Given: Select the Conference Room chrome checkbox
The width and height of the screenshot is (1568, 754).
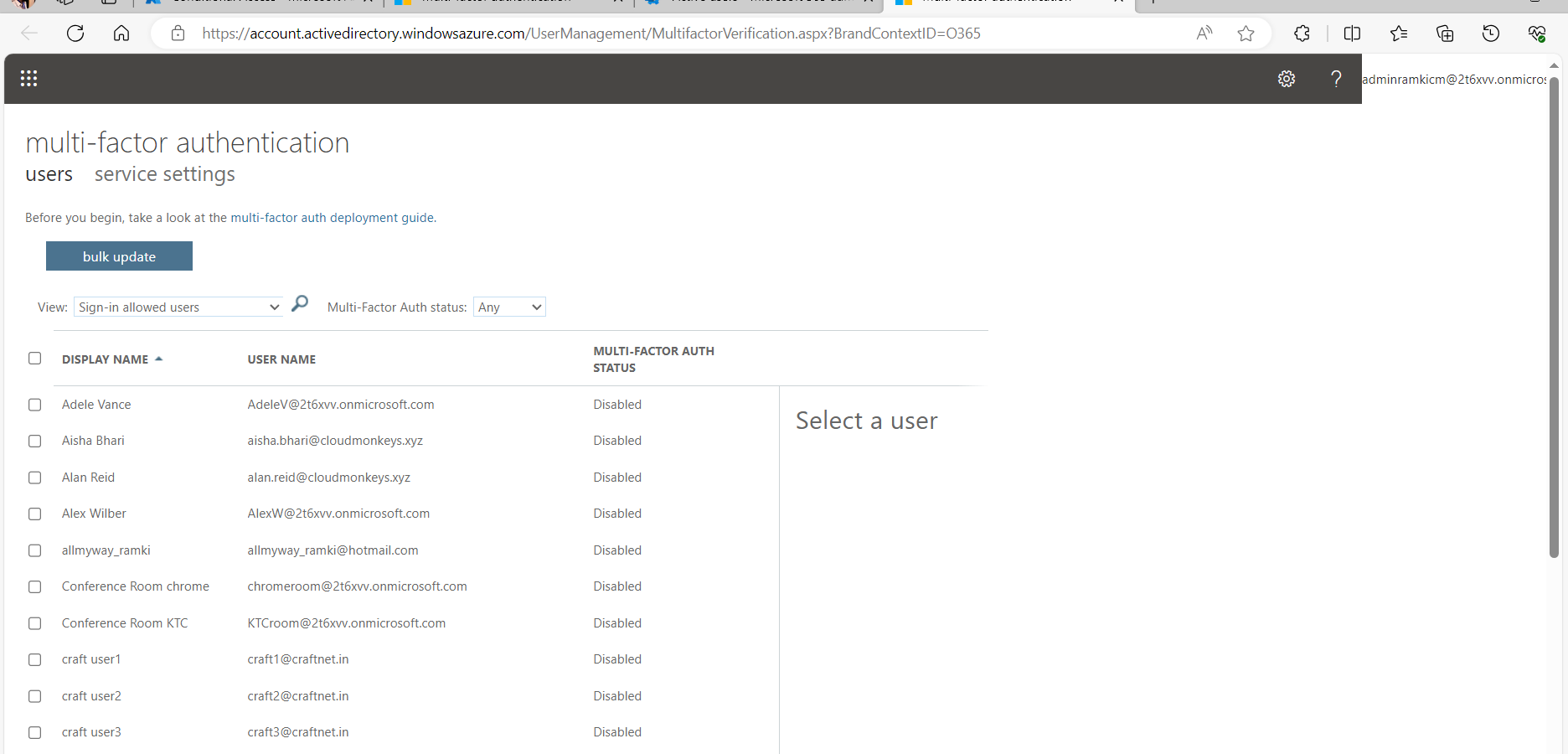Looking at the screenshot, I should (34, 586).
